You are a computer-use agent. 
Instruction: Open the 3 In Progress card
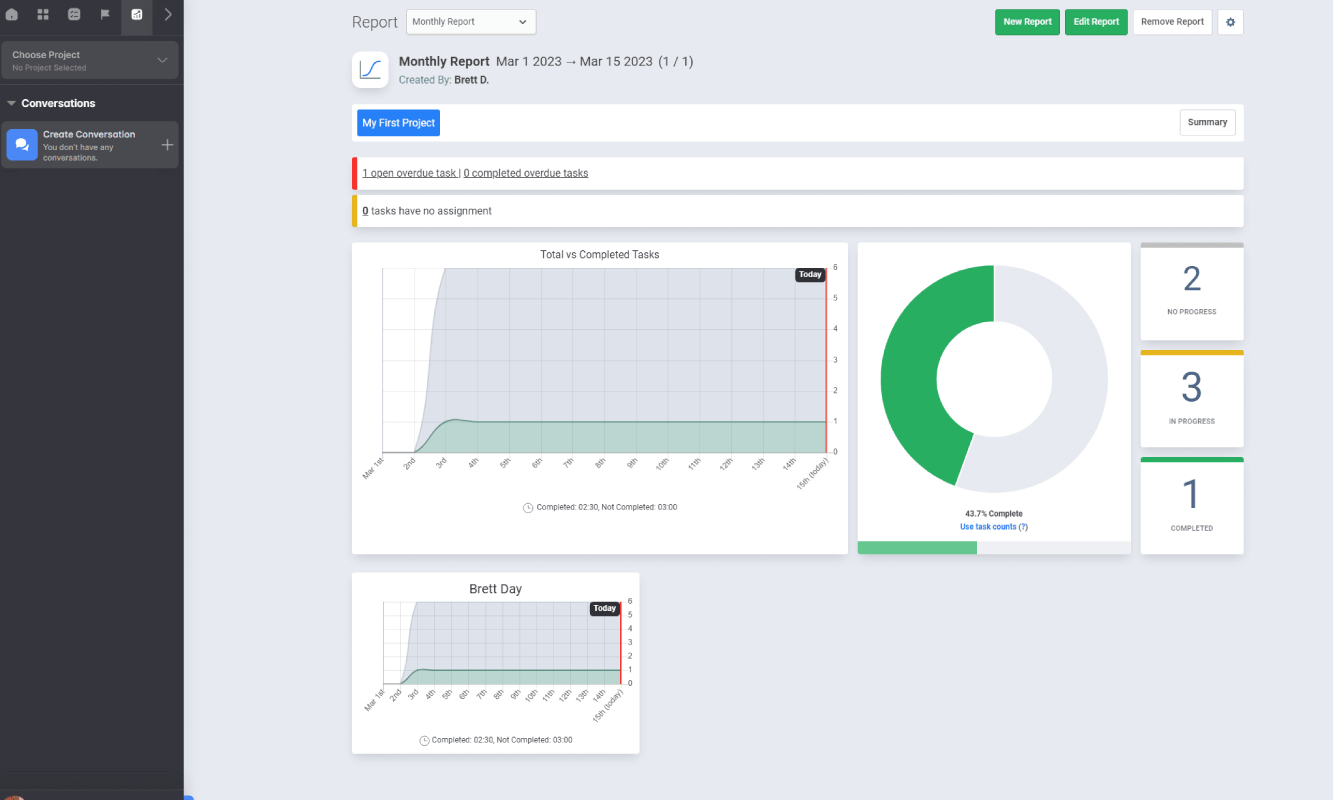(x=1192, y=399)
